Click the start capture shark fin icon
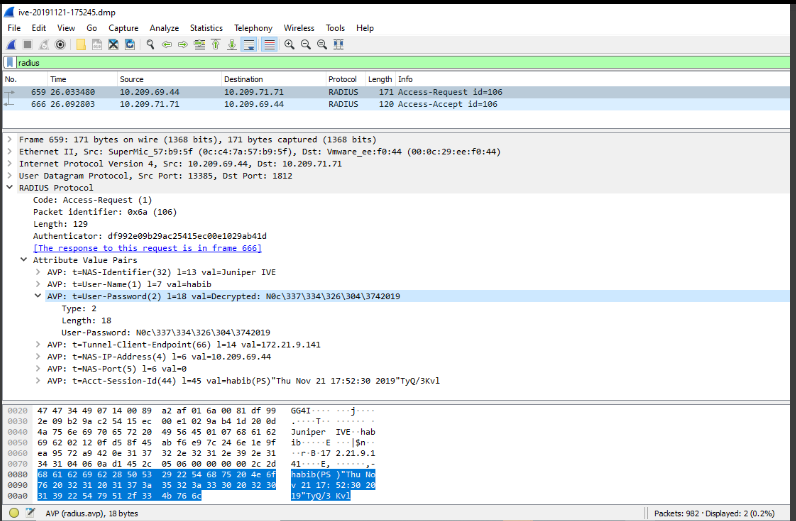 pyautogui.click(x=10, y=45)
